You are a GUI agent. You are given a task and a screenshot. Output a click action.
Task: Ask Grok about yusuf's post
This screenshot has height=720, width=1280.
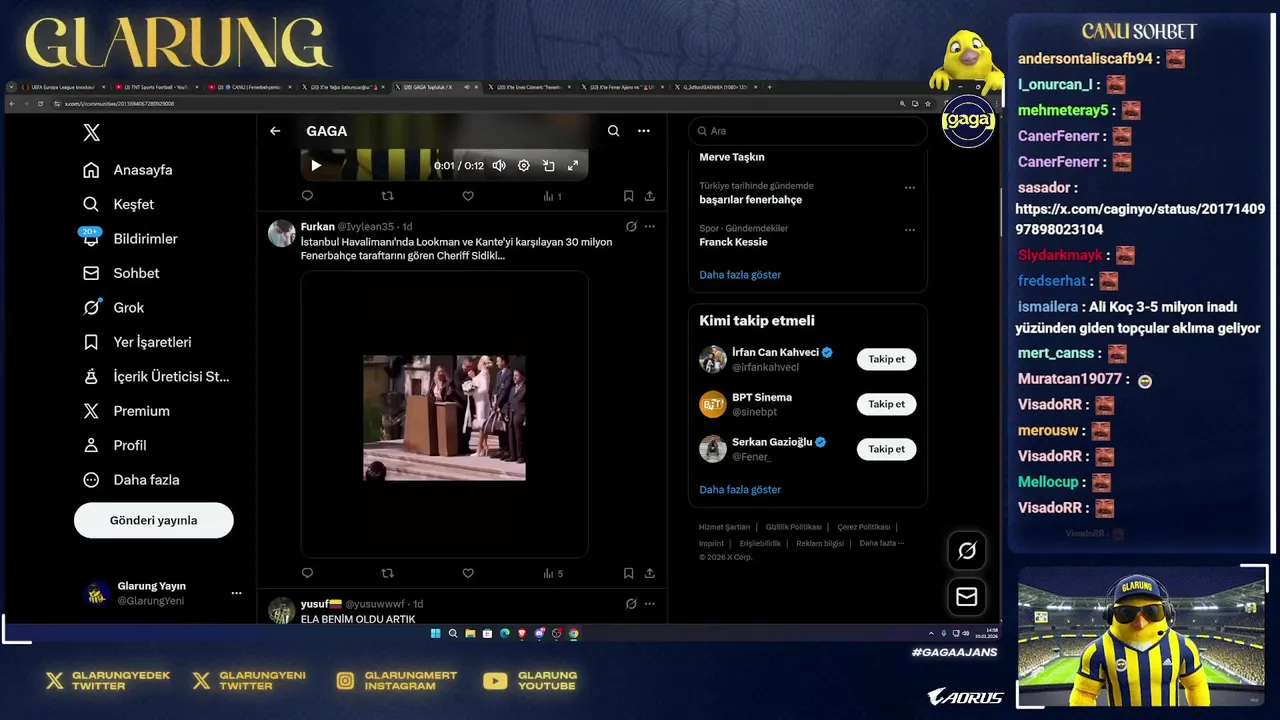[631, 604]
